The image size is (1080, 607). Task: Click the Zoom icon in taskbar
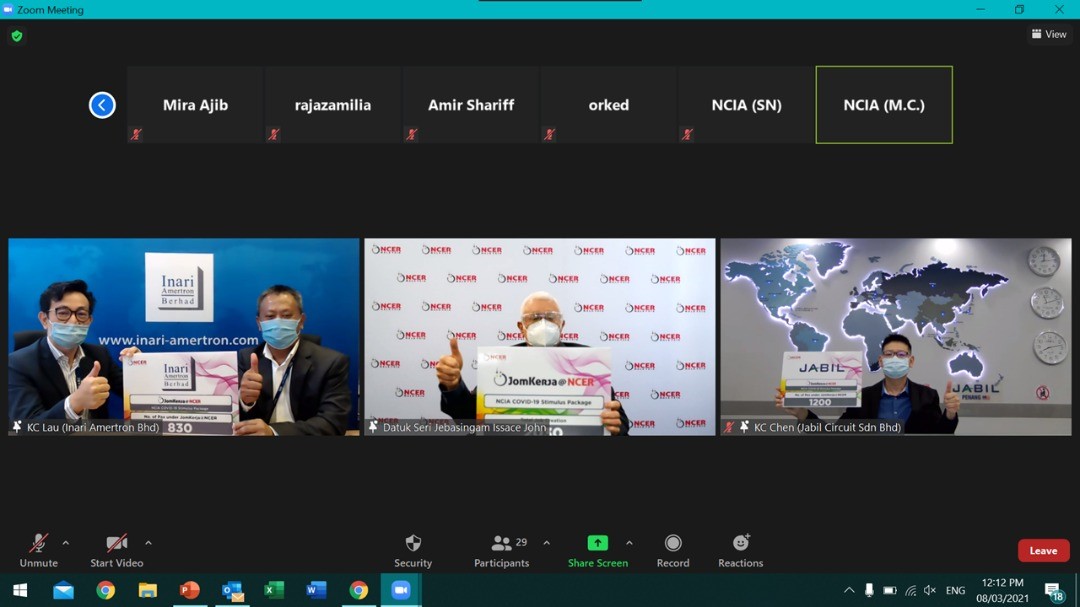pyautogui.click(x=401, y=590)
